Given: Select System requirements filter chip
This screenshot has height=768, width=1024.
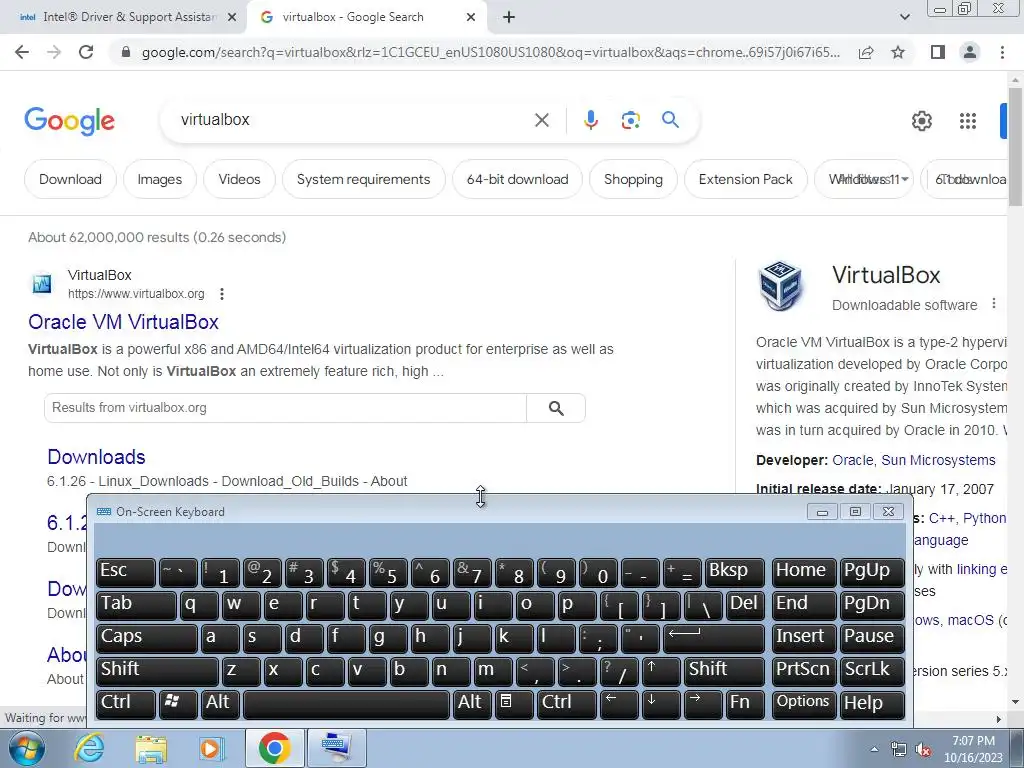Looking at the screenshot, I should click(x=363, y=180).
